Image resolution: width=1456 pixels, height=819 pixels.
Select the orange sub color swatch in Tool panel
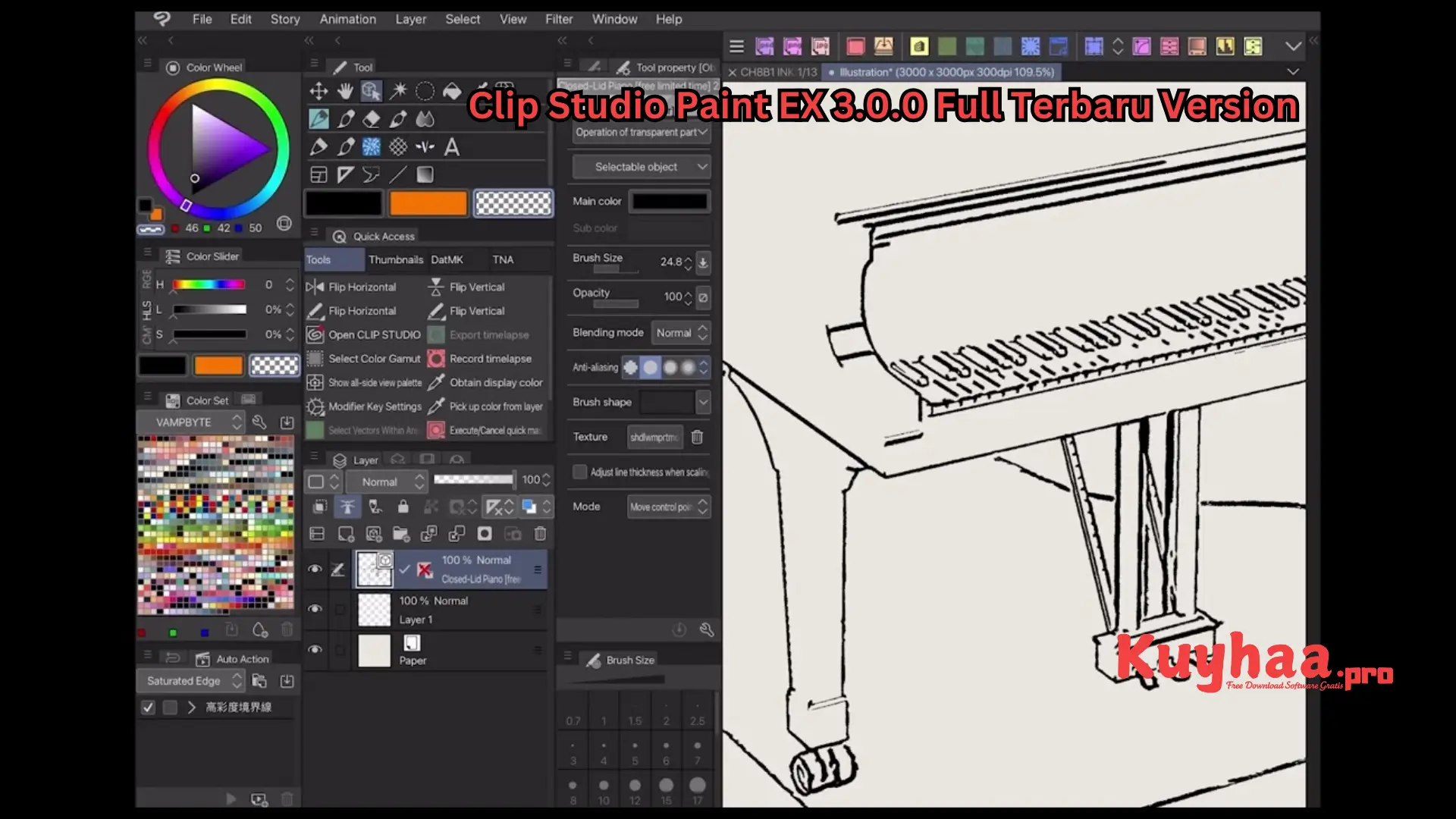coord(428,203)
